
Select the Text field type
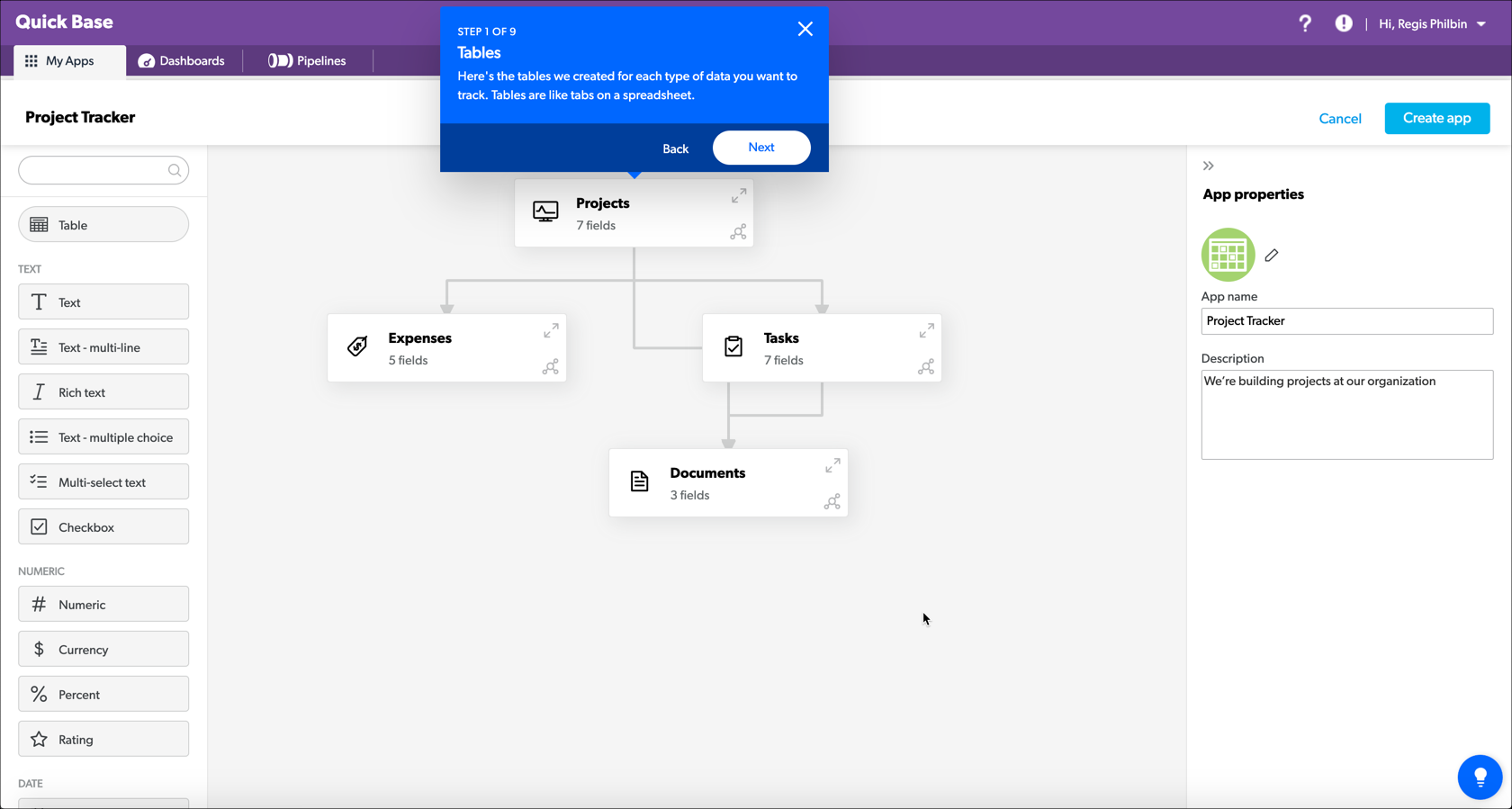pos(103,302)
